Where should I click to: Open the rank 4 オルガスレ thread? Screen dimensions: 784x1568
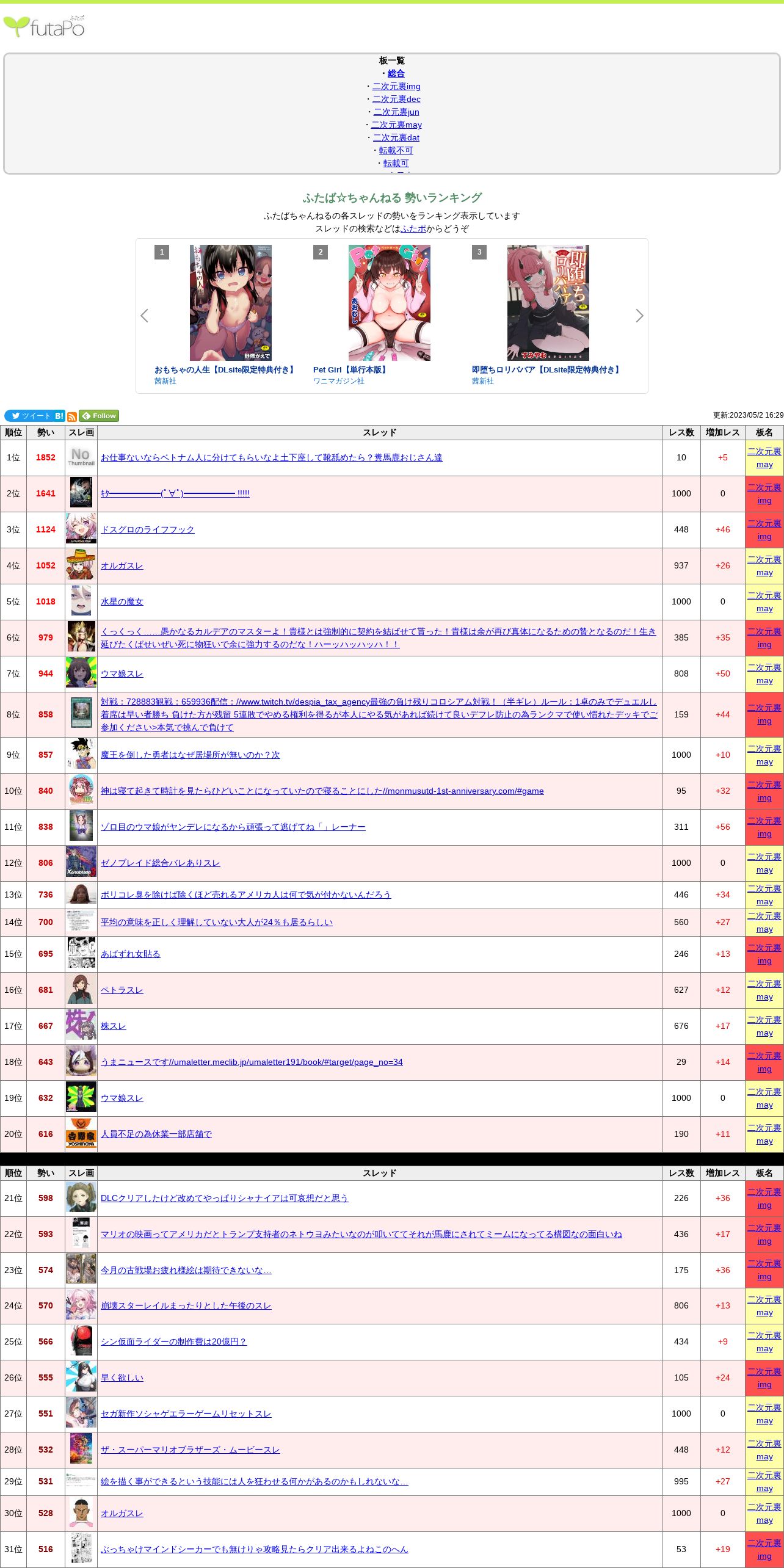point(122,565)
